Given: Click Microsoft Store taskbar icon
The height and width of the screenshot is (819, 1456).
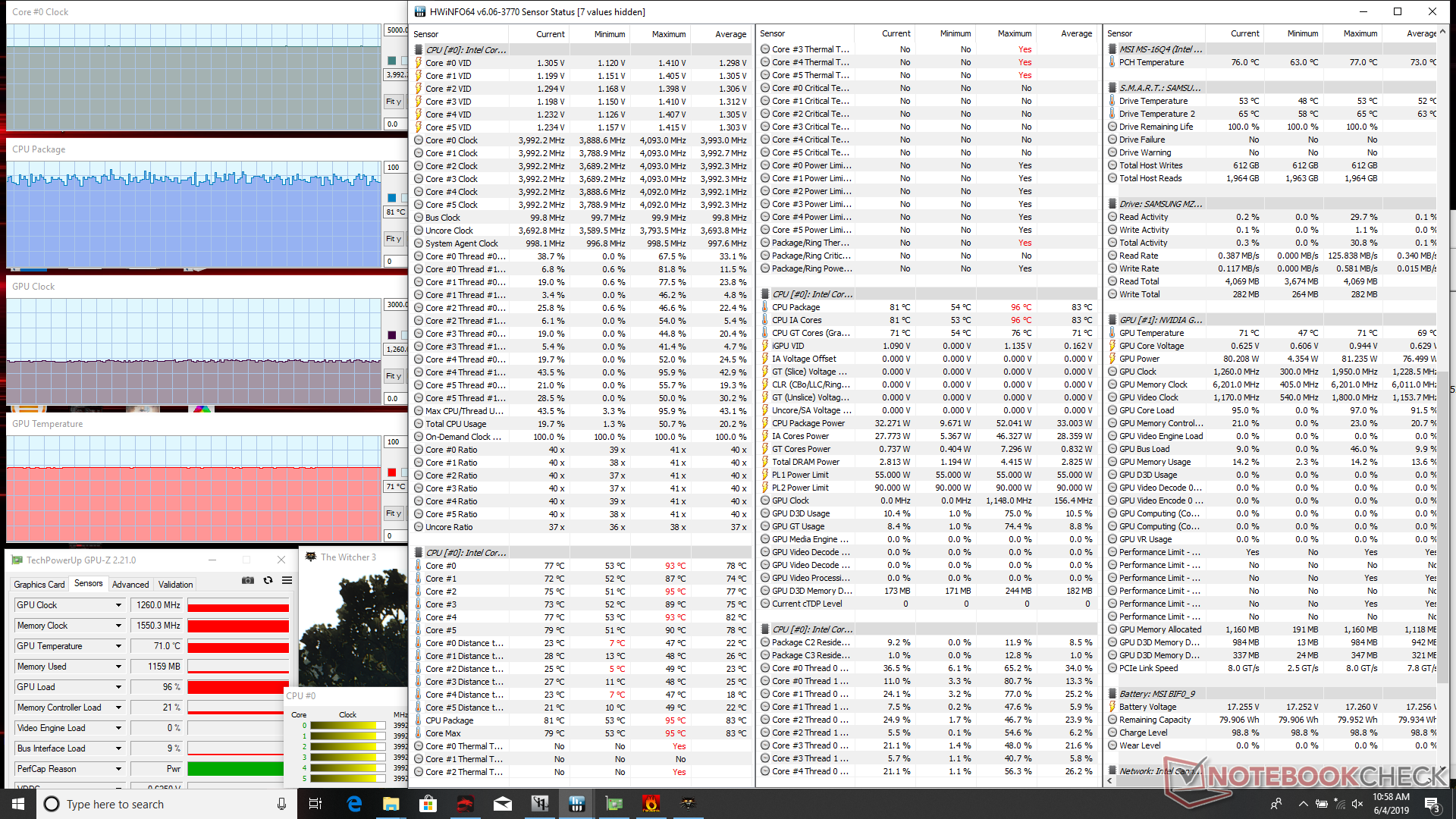Looking at the screenshot, I should 428,804.
